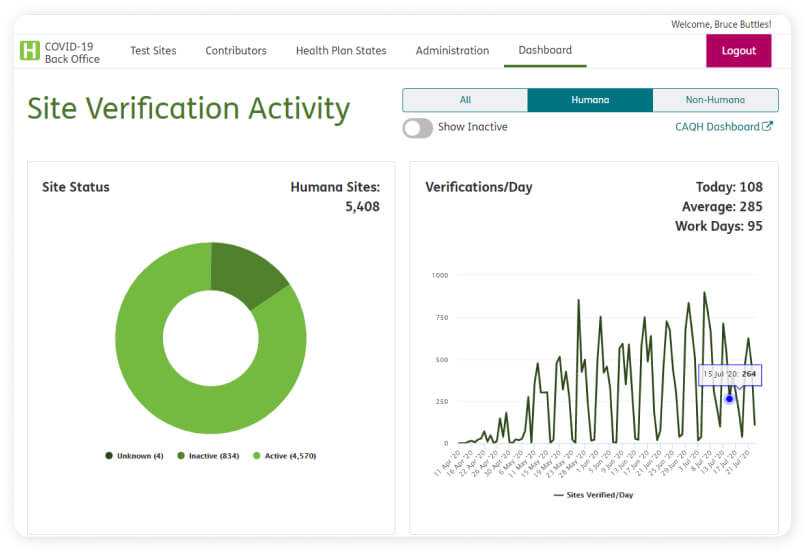Open the Administration section
This screenshot has height=554, width=809.
pyautogui.click(x=452, y=51)
